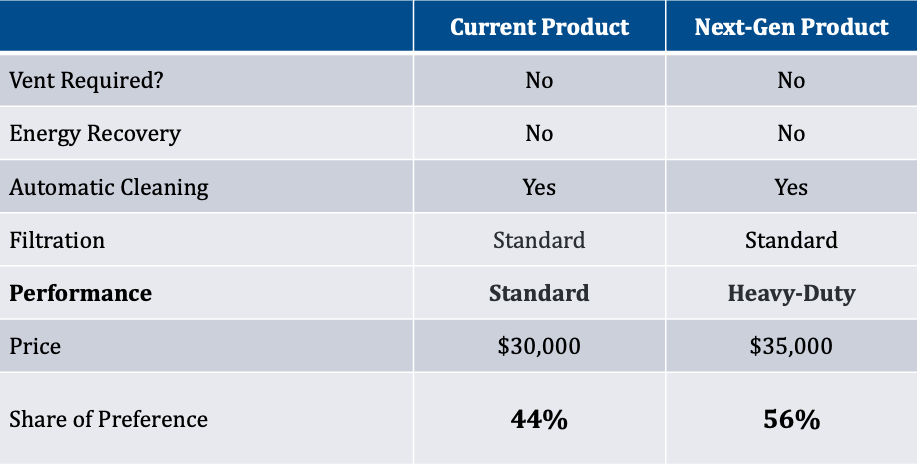Click Current Product's Vent Required No cell
918x465 pixels.
coord(539,80)
